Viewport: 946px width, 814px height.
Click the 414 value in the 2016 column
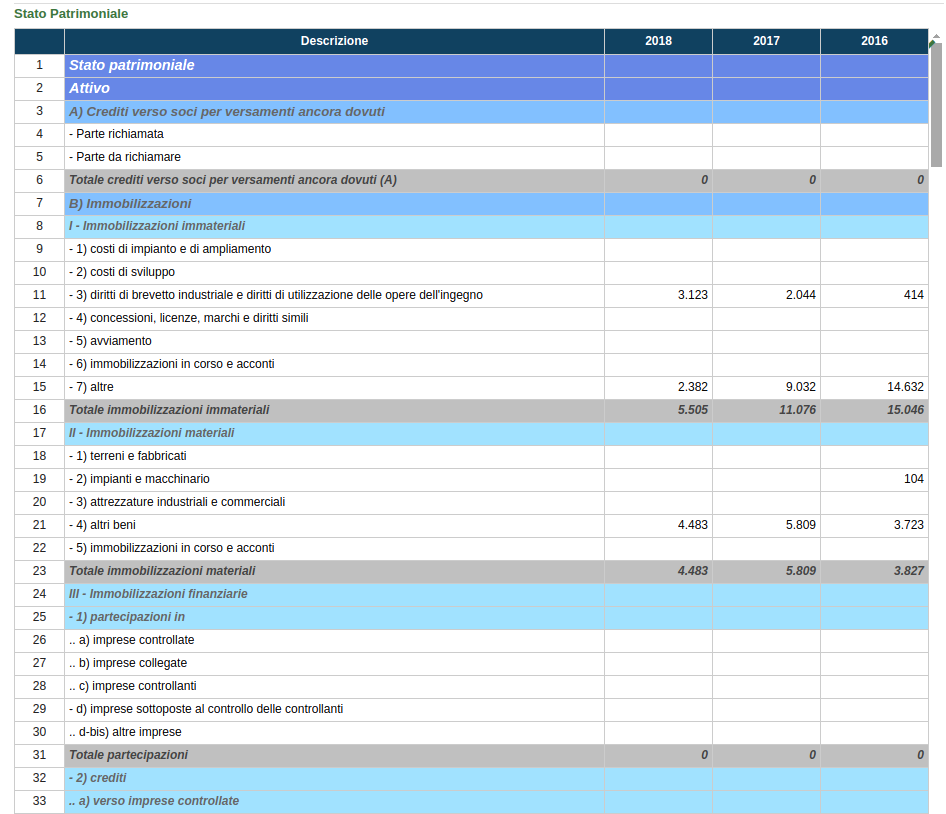click(913, 295)
